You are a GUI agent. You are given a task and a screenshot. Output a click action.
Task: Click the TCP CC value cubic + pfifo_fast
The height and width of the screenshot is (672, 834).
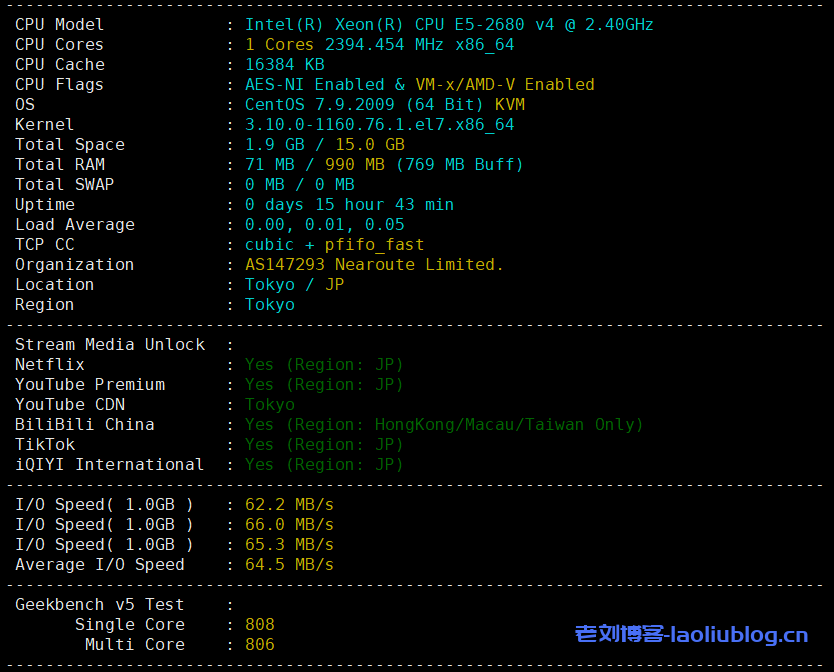point(334,244)
